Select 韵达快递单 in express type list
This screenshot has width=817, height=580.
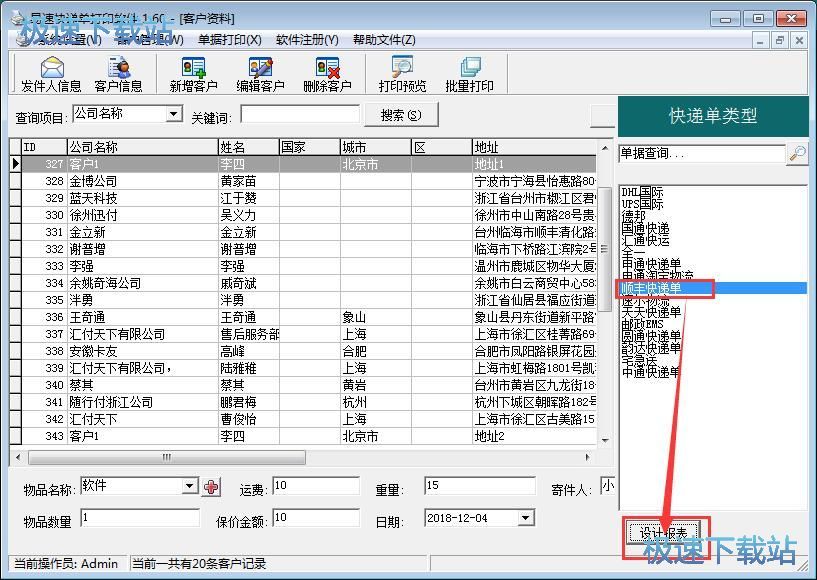pos(651,348)
